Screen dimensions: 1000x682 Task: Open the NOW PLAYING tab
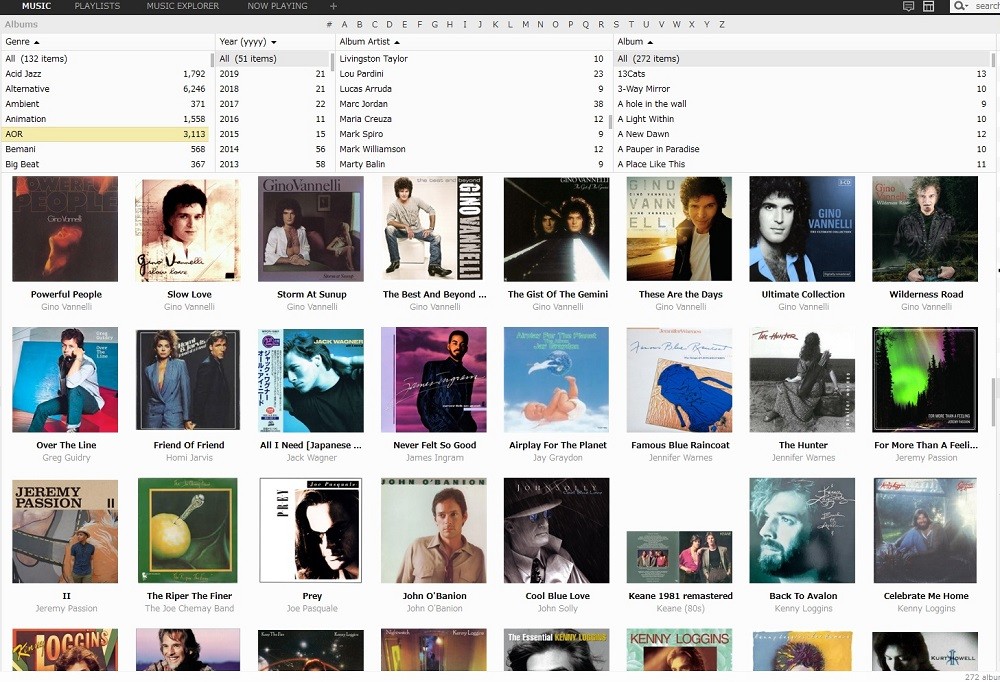277,6
